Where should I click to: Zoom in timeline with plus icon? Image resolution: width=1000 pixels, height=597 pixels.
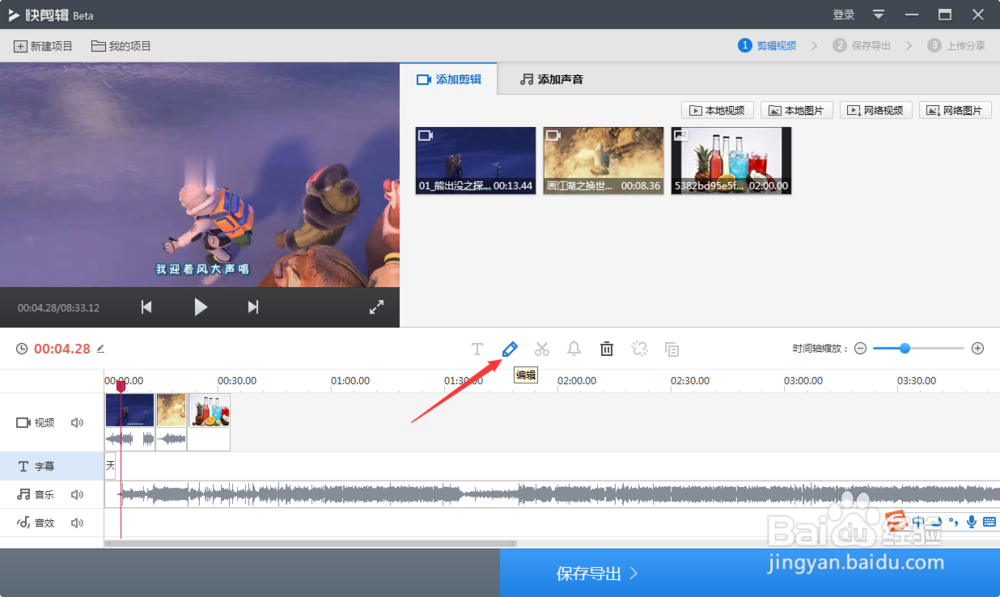coord(978,348)
